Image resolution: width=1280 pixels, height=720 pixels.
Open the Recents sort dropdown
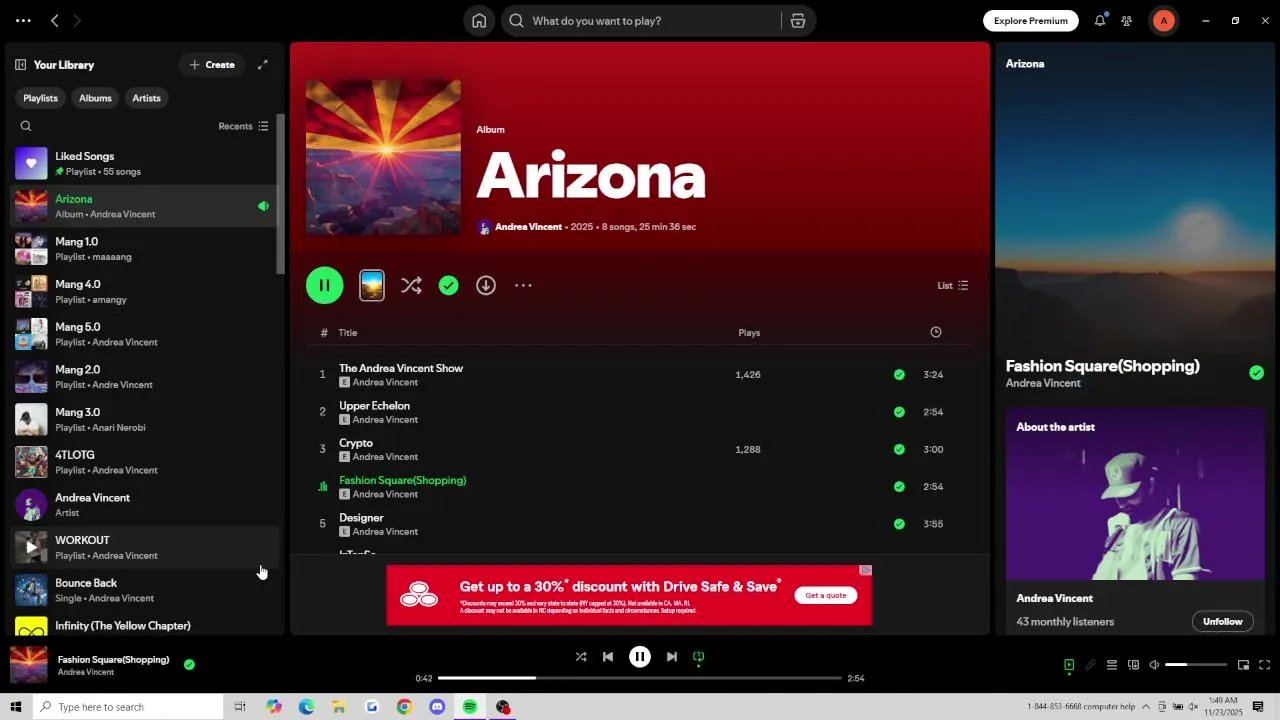point(243,126)
